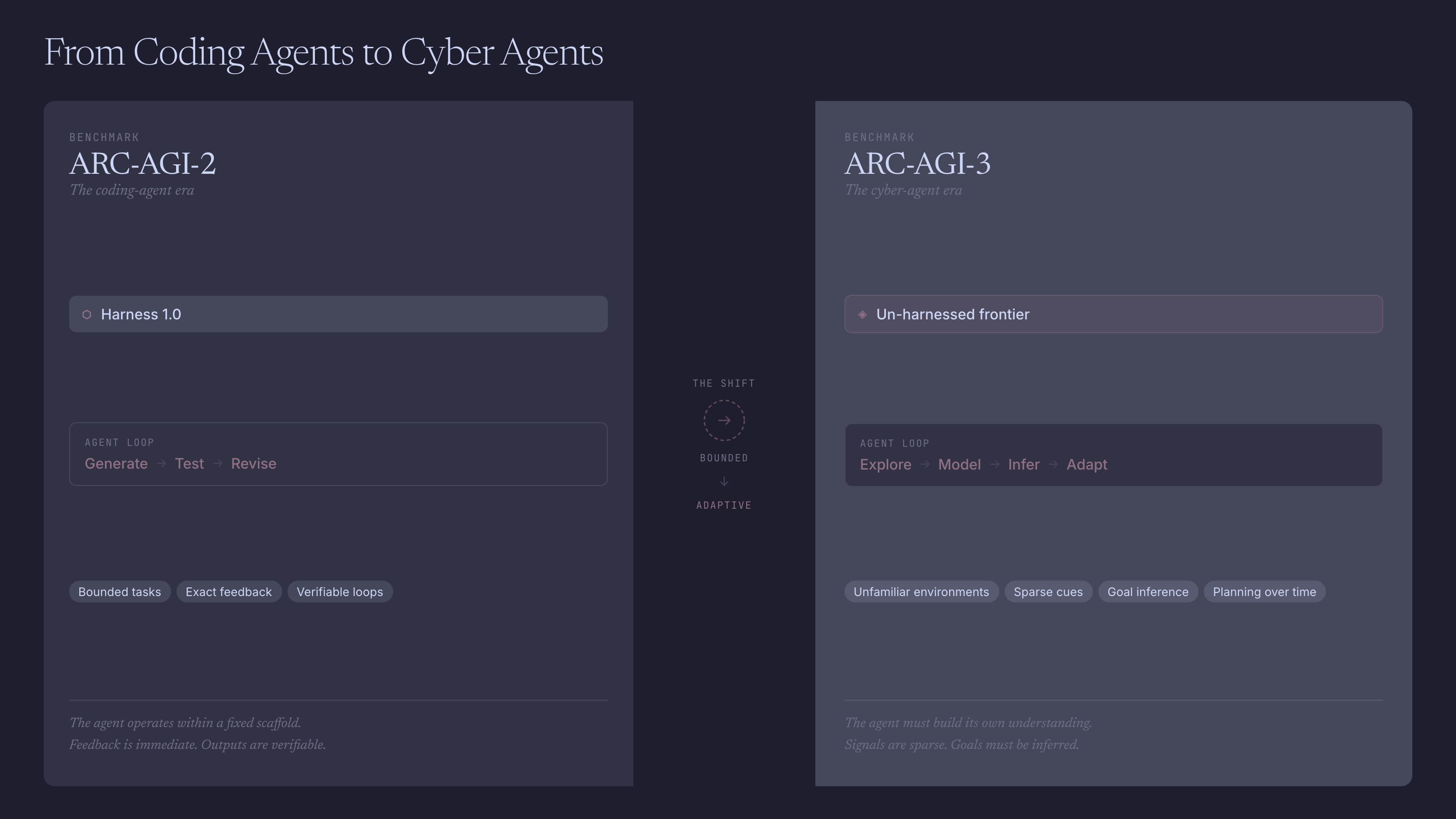Click the hexagon icon beside Harness 1.0

pos(86,314)
